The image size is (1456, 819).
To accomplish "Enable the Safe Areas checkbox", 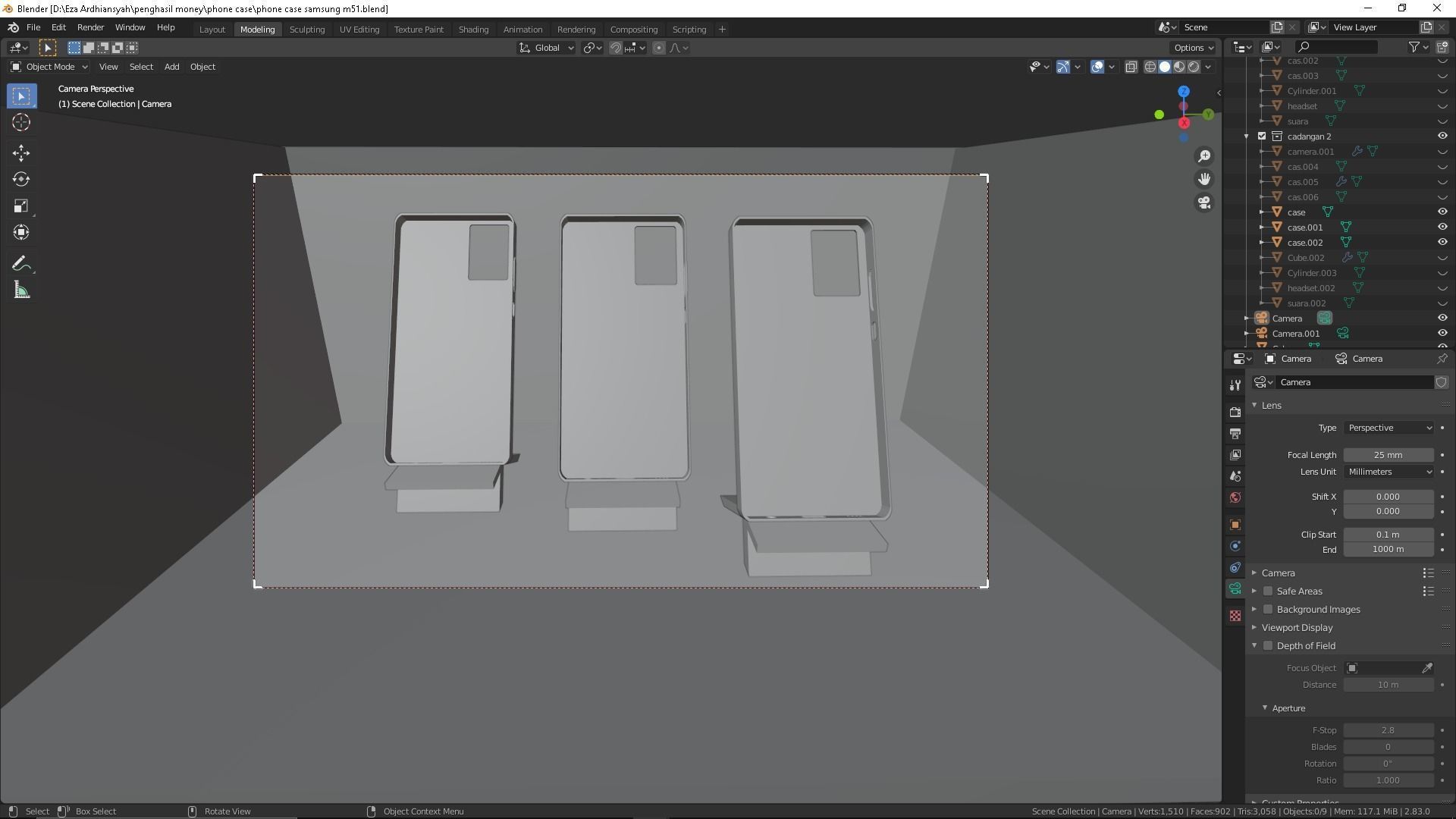I will coord(1268,591).
